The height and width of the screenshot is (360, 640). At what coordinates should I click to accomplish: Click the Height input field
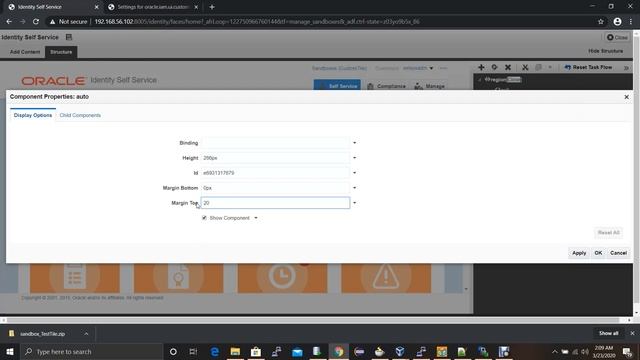[275, 158]
